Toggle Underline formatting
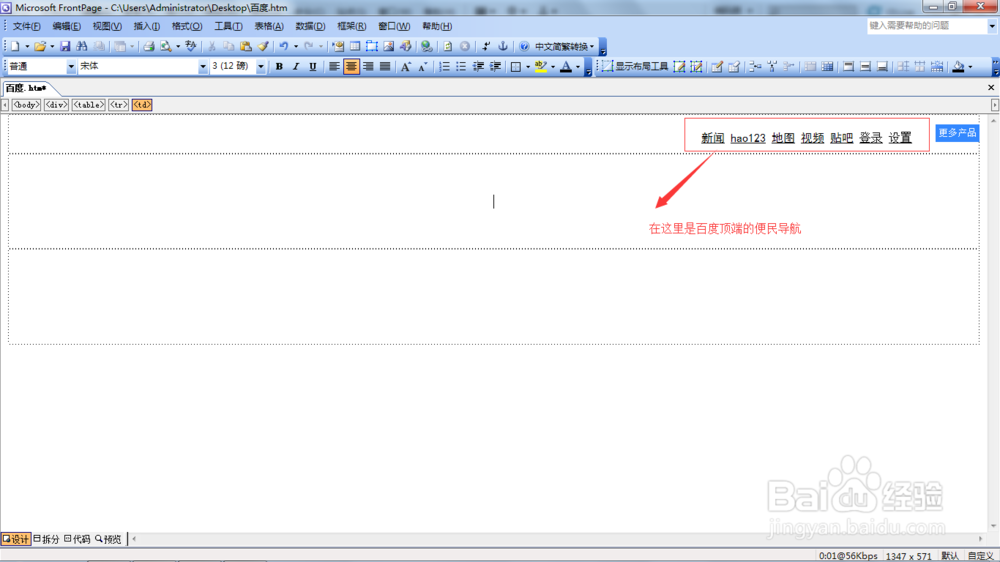The width and height of the screenshot is (1000, 562). [312, 66]
